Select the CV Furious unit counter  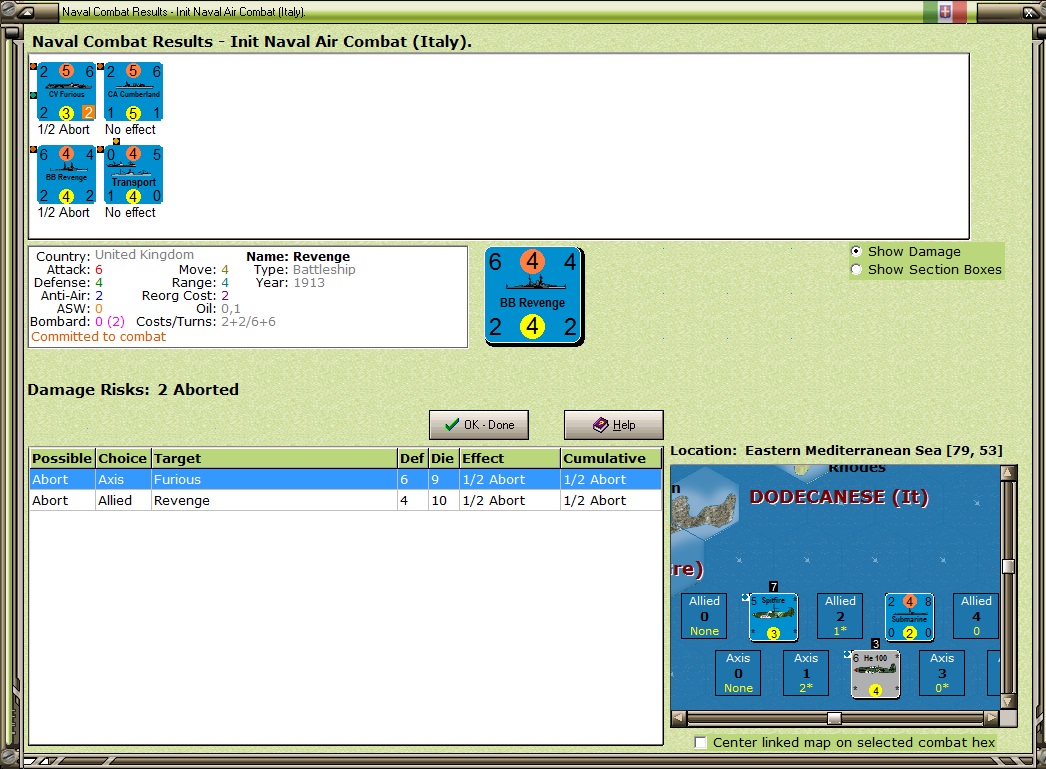click(x=66, y=92)
